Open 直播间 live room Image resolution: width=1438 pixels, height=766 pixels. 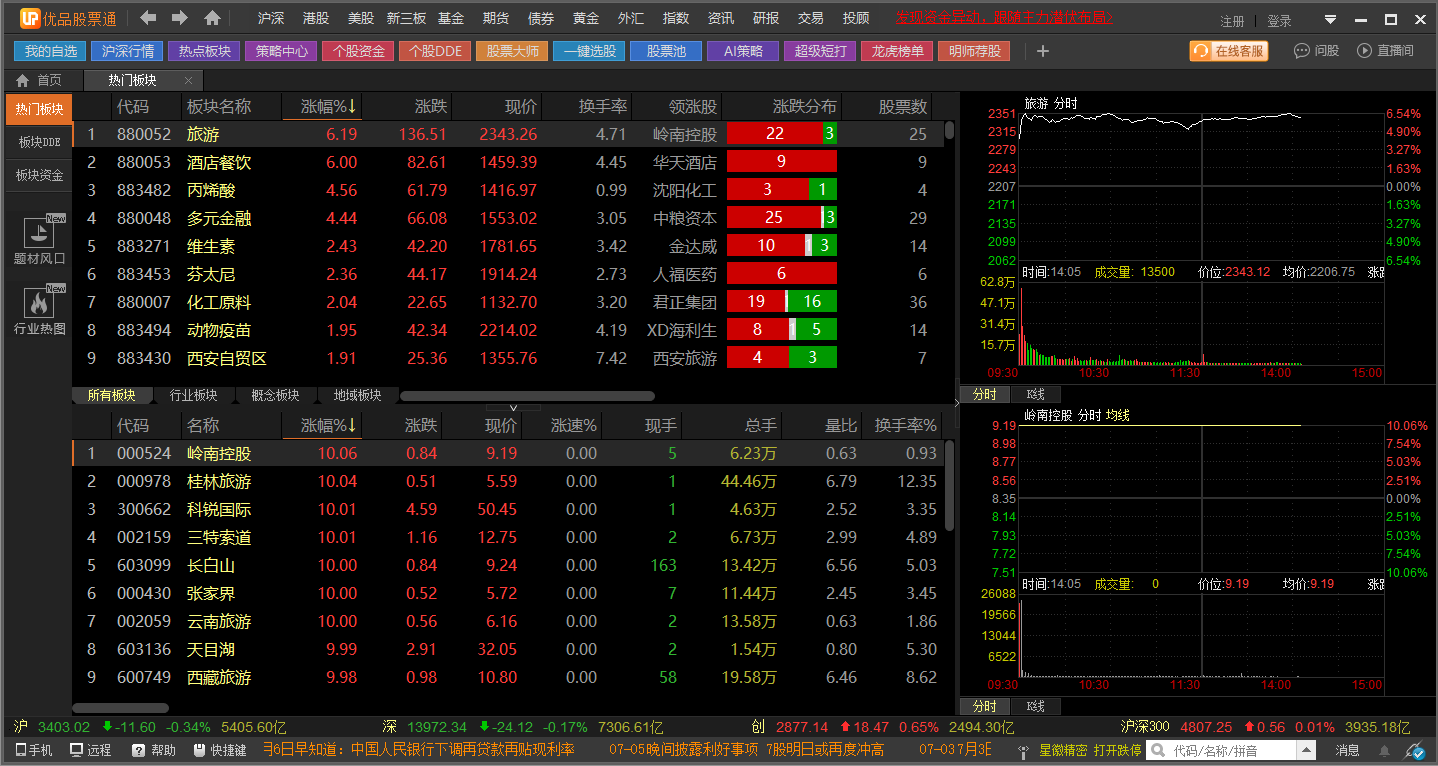[1385, 51]
